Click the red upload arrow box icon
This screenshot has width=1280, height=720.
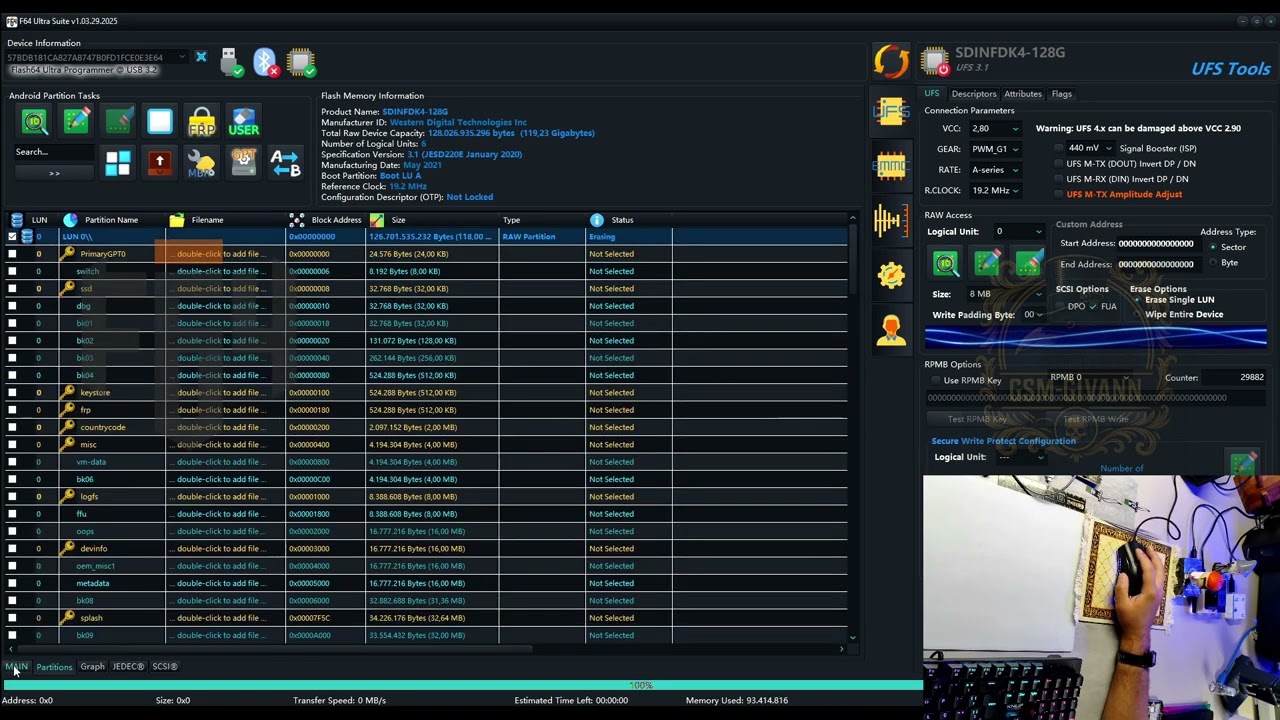(160, 163)
